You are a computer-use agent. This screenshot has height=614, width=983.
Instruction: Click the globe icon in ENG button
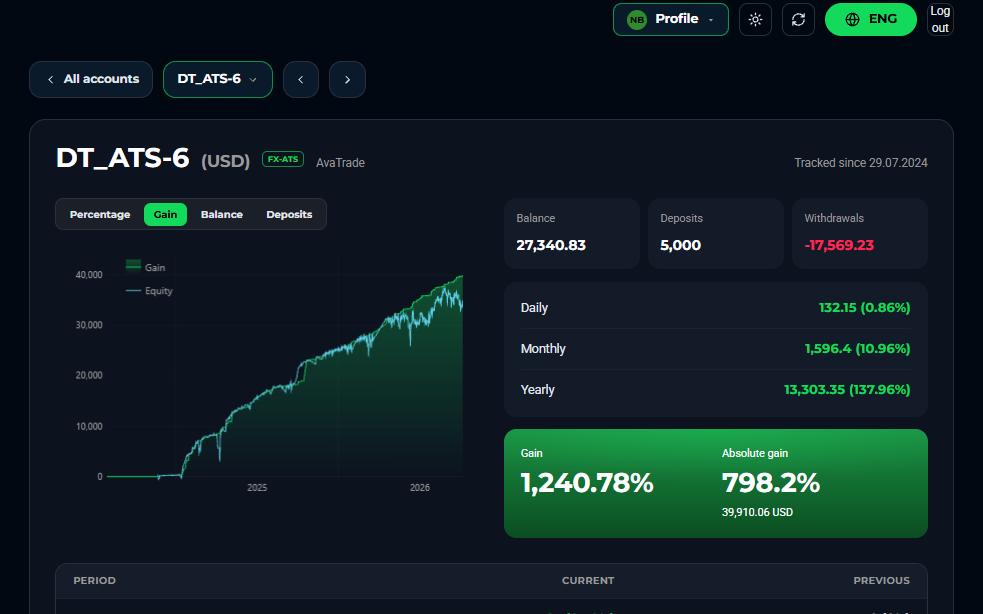tap(852, 19)
